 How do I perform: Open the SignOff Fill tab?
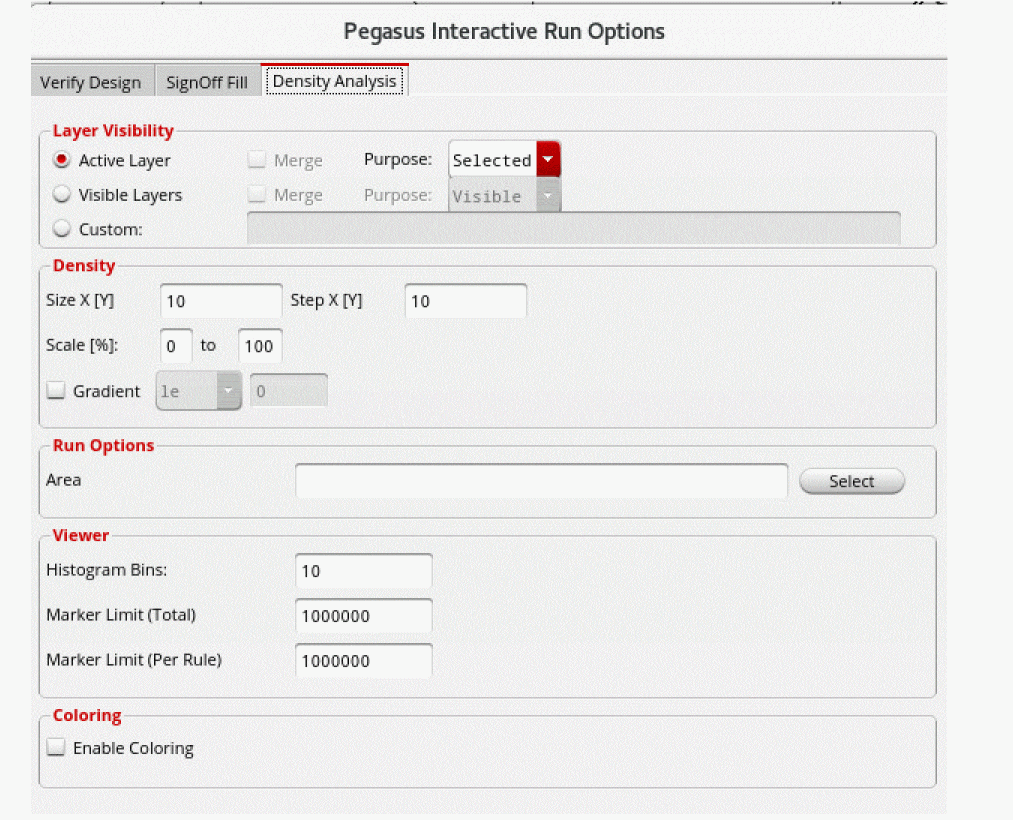point(207,82)
